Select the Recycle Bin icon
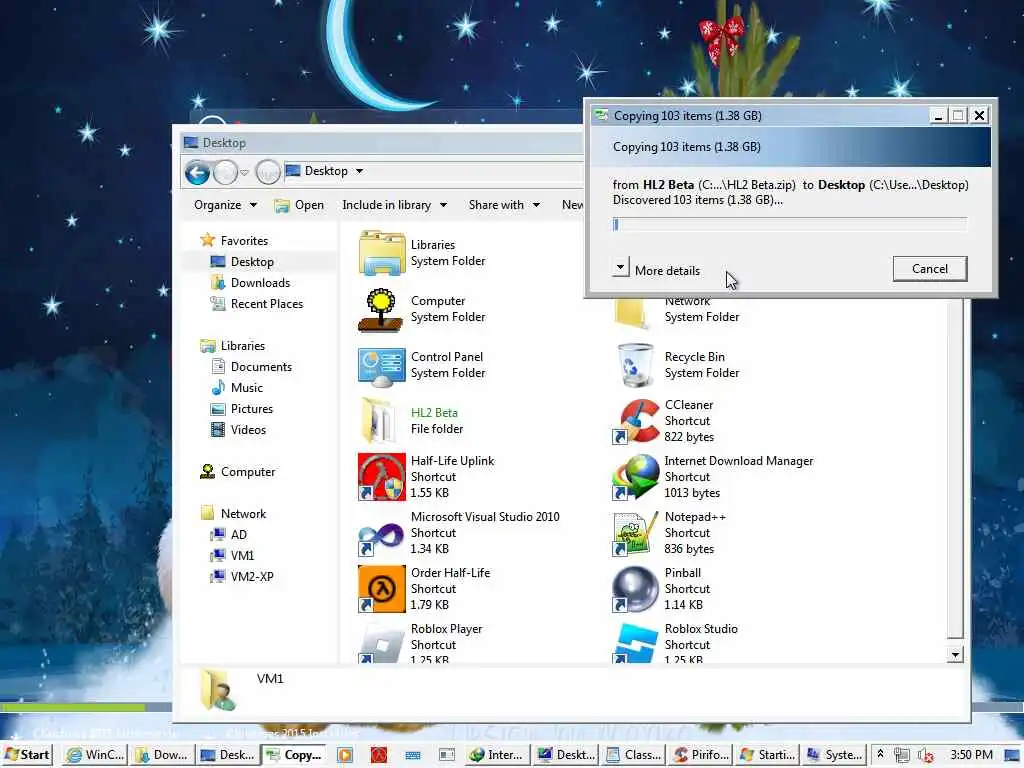The width and height of the screenshot is (1024, 768). 635,366
